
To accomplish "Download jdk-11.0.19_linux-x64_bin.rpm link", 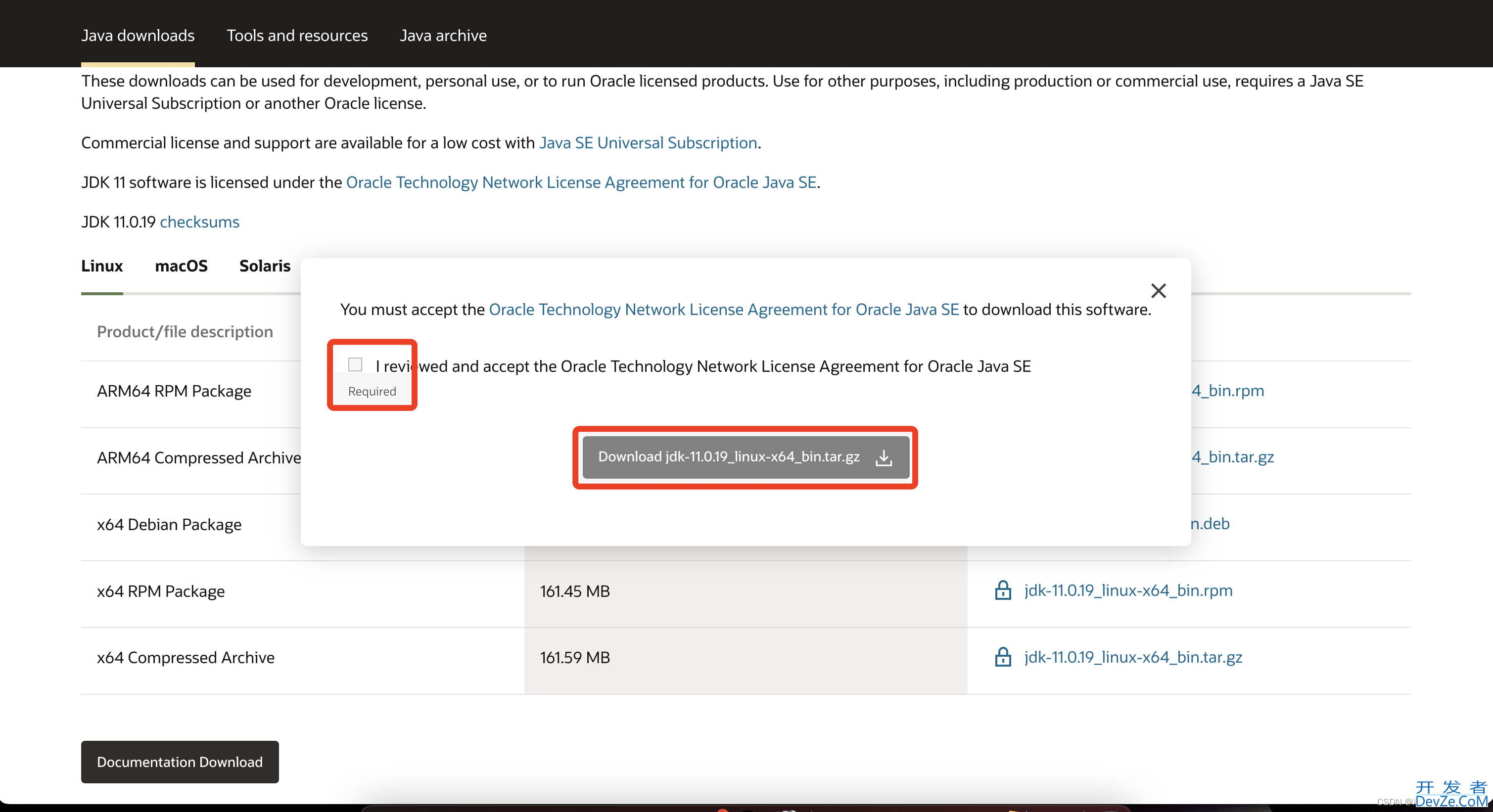I will (x=1128, y=590).
